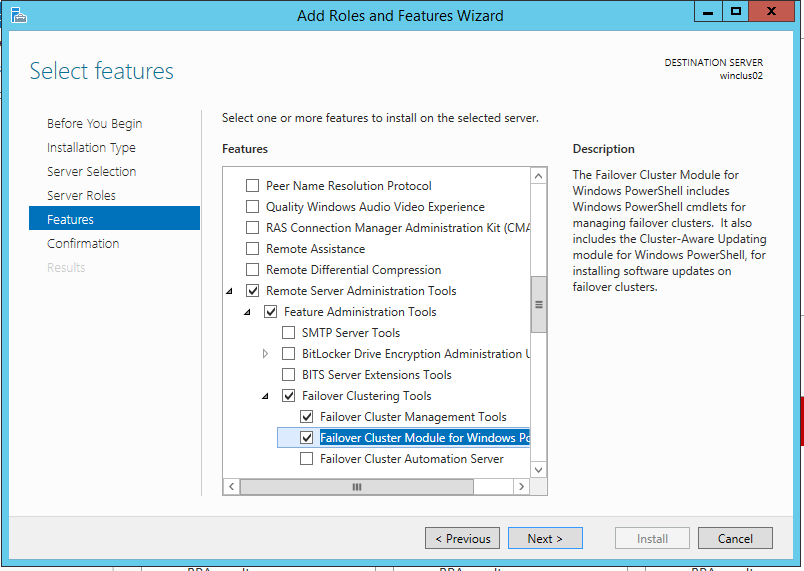Screen dimensions: 804x571
Task: Click the wizard icon in title bar
Action: pyautogui.click(x=19, y=15)
